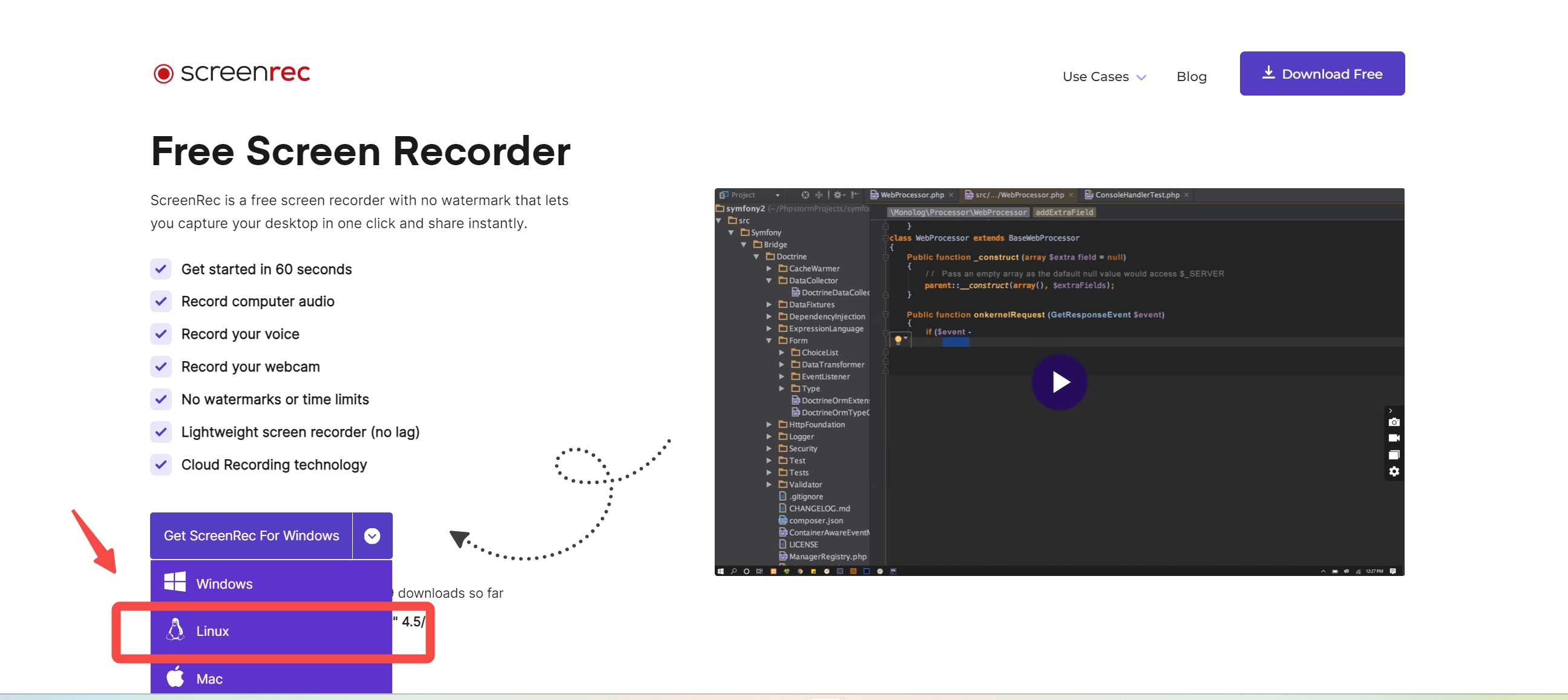The height and width of the screenshot is (700, 1568).
Task: Expand the Security folder
Action: pyautogui.click(x=769, y=448)
